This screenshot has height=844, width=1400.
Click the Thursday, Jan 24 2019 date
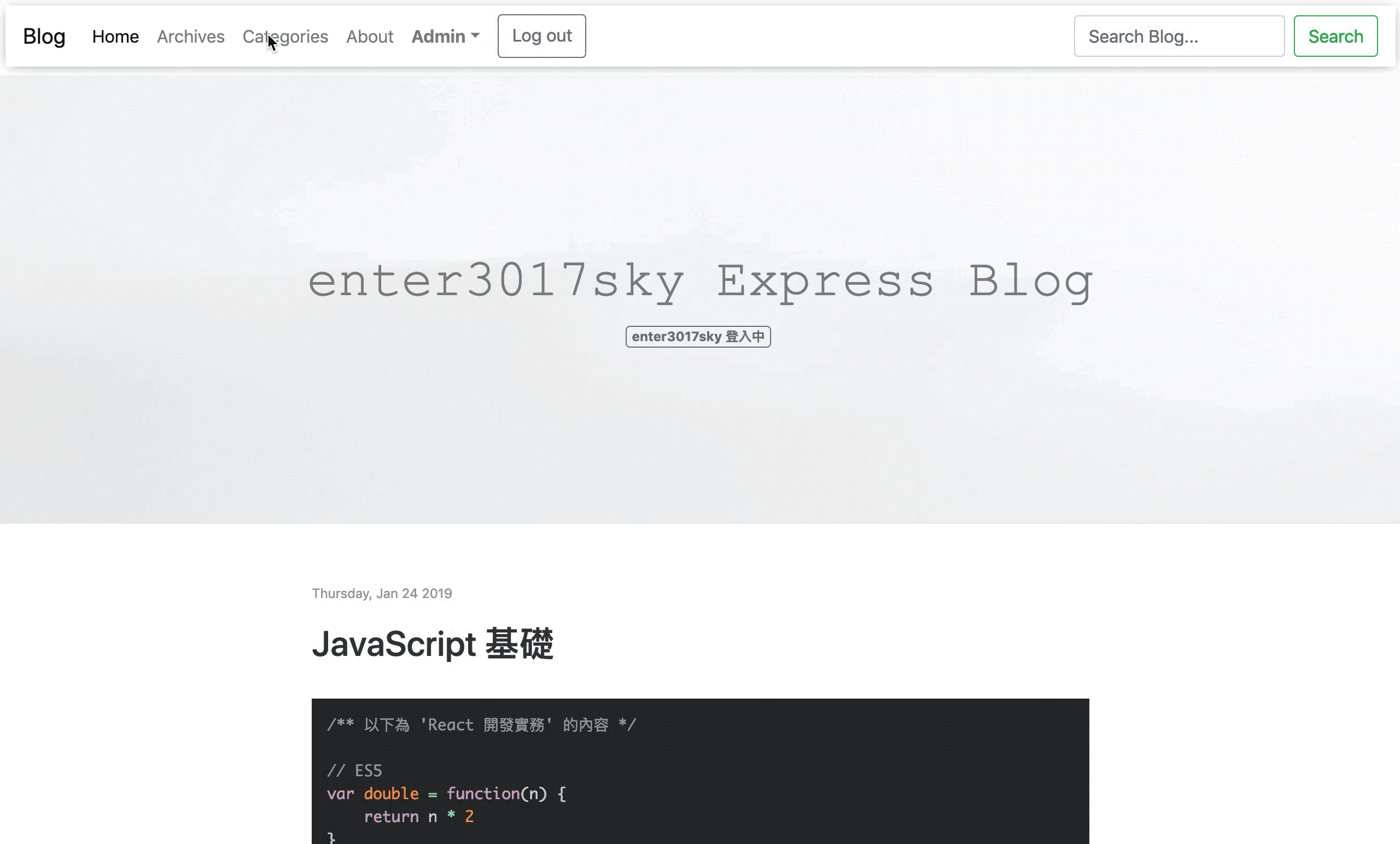click(x=382, y=593)
